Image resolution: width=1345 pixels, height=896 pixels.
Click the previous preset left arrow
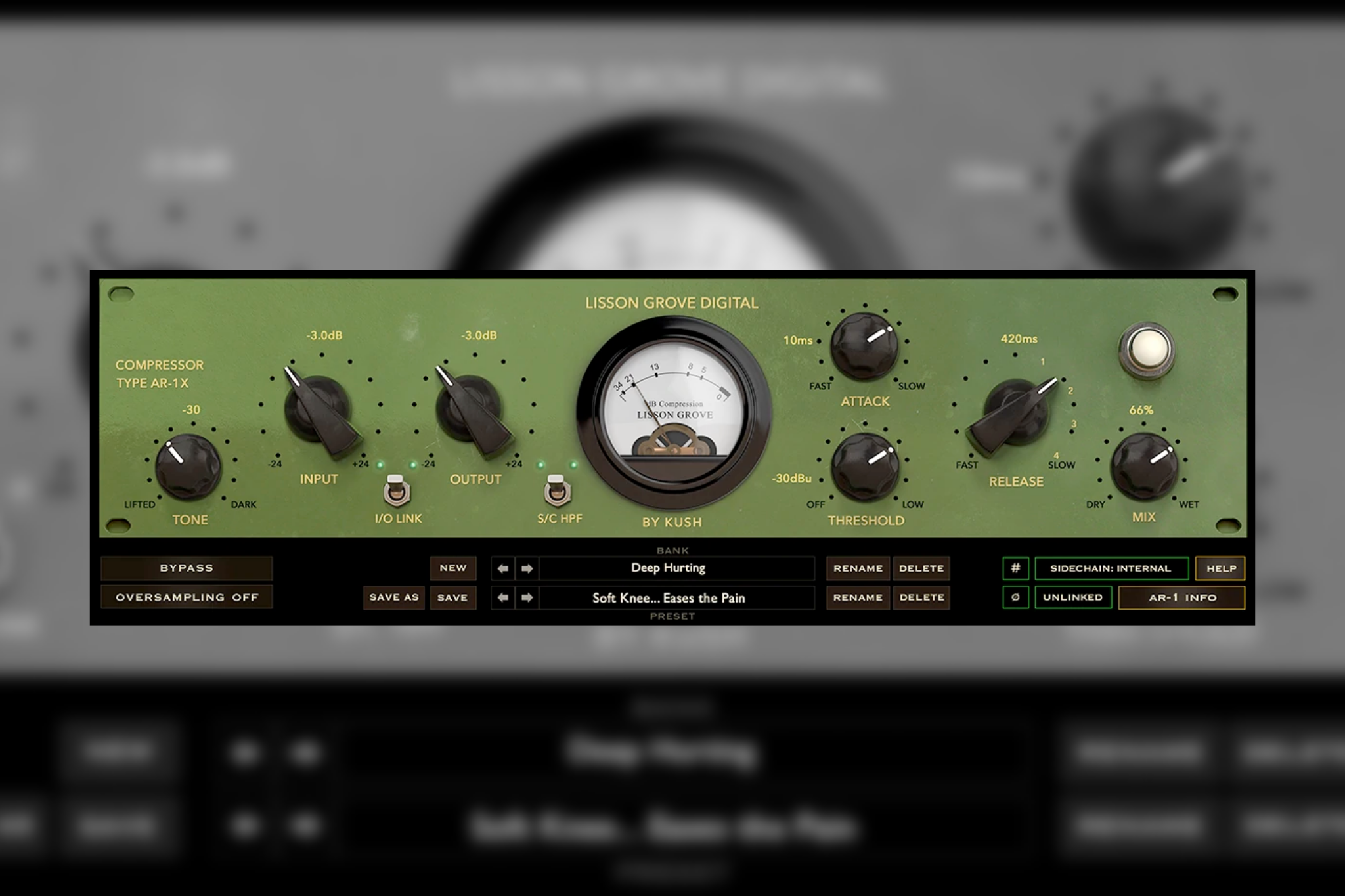[503, 598]
